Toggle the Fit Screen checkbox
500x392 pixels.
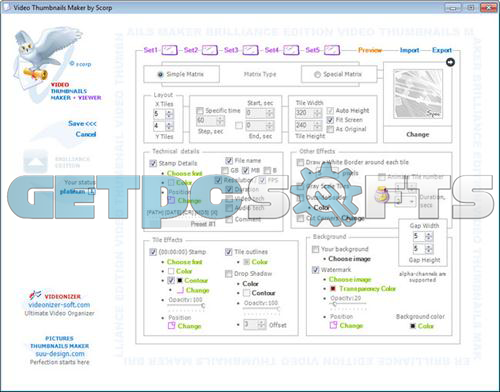330,120
